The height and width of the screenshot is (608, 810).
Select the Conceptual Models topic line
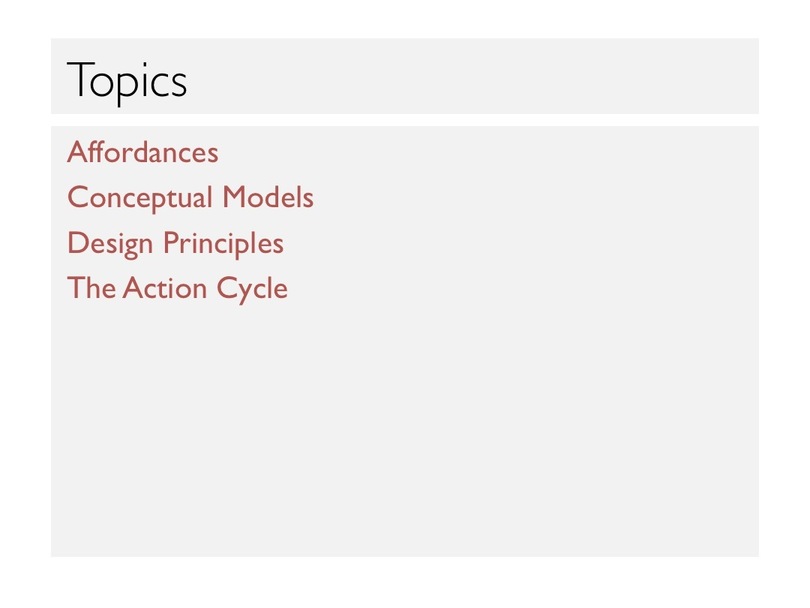[190, 198]
